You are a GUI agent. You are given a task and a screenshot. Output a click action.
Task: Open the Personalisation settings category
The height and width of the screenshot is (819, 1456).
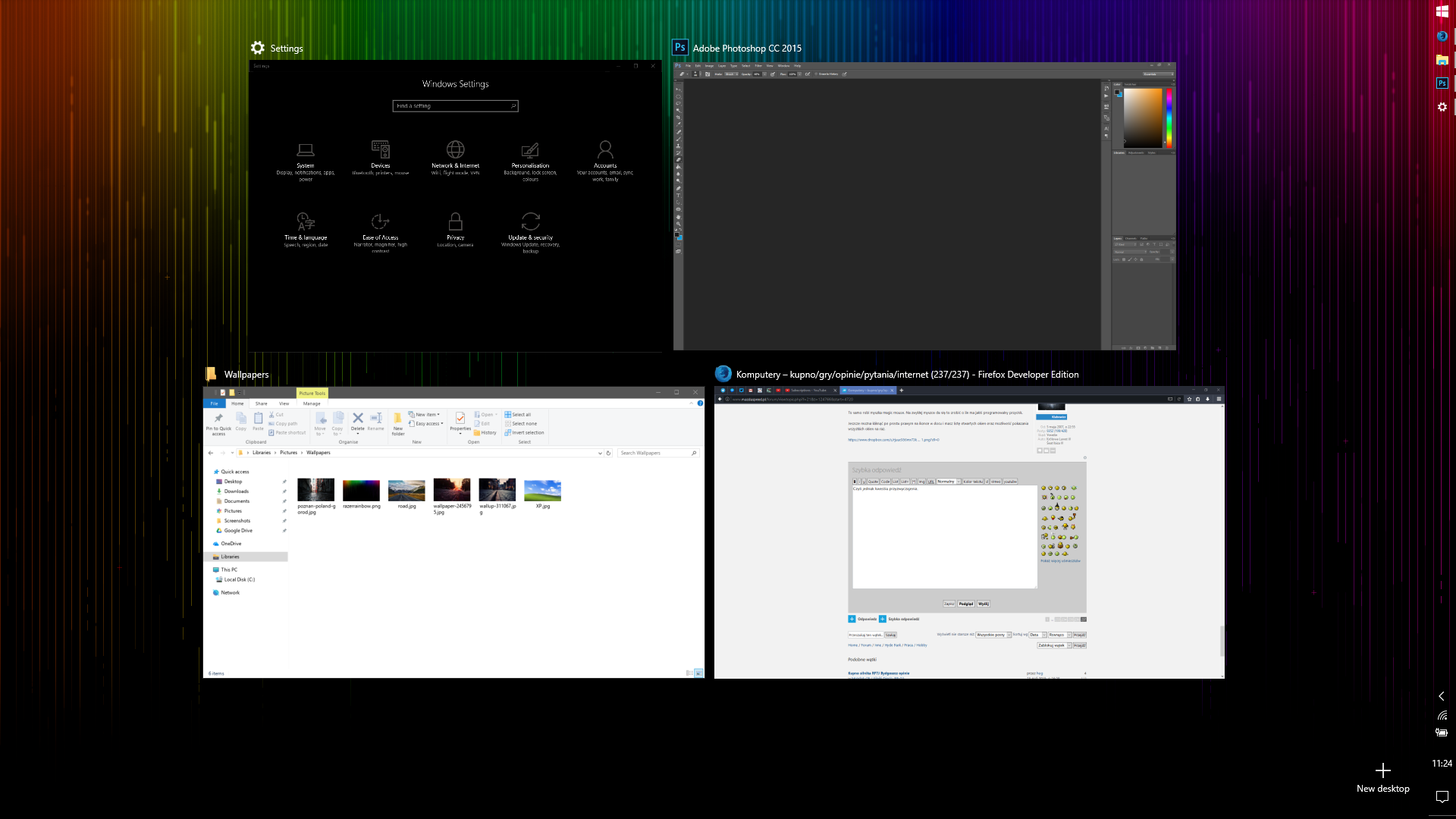tap(530, 161)
